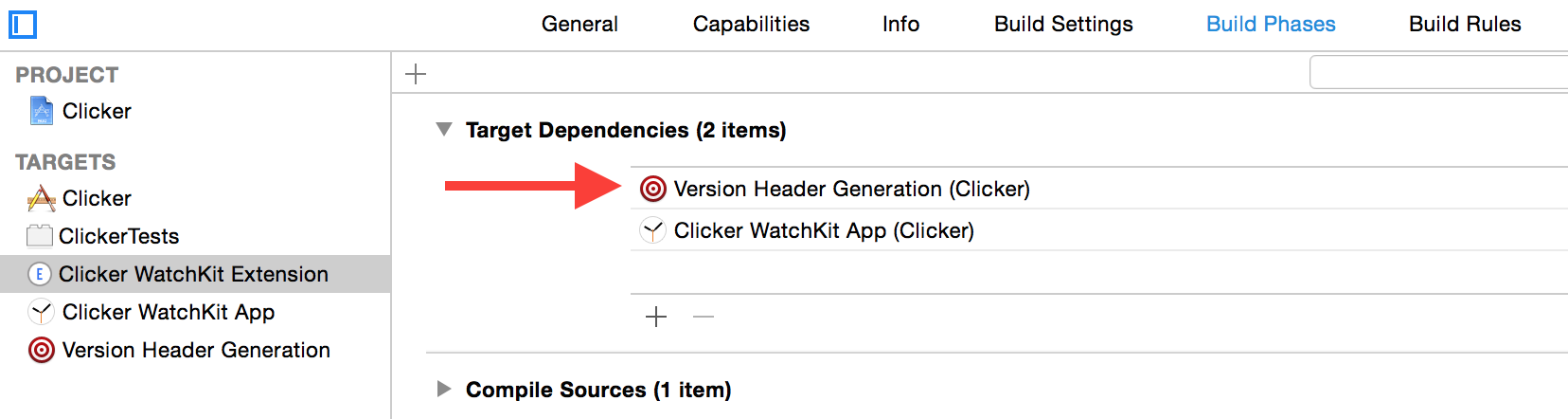The image size is (1568, 419).
Task: Select Version Header Generation (Clicker) dependency row
Action: click(x=851, y=189)
